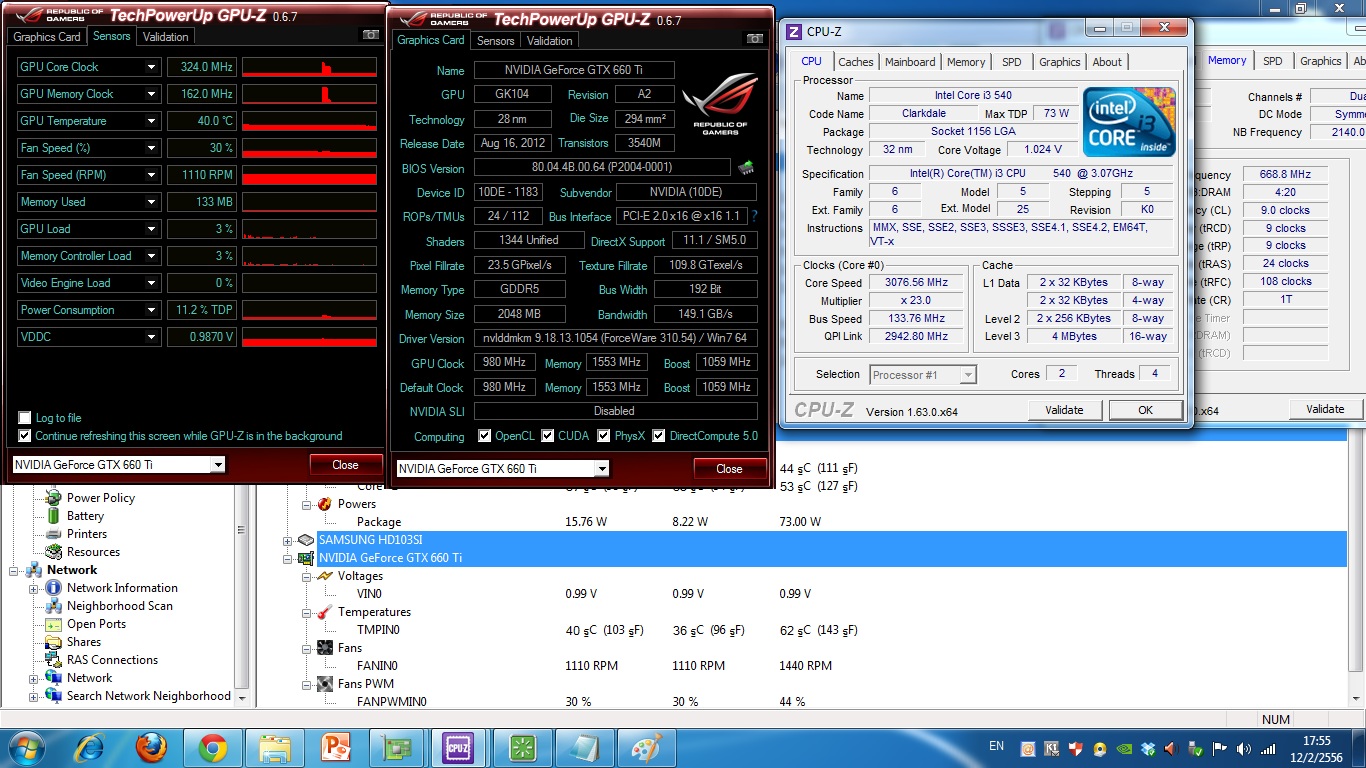Click the CPU-Z taskbar icon
1366x768 pixels.
pyautogui.click(x=458, y=748)
